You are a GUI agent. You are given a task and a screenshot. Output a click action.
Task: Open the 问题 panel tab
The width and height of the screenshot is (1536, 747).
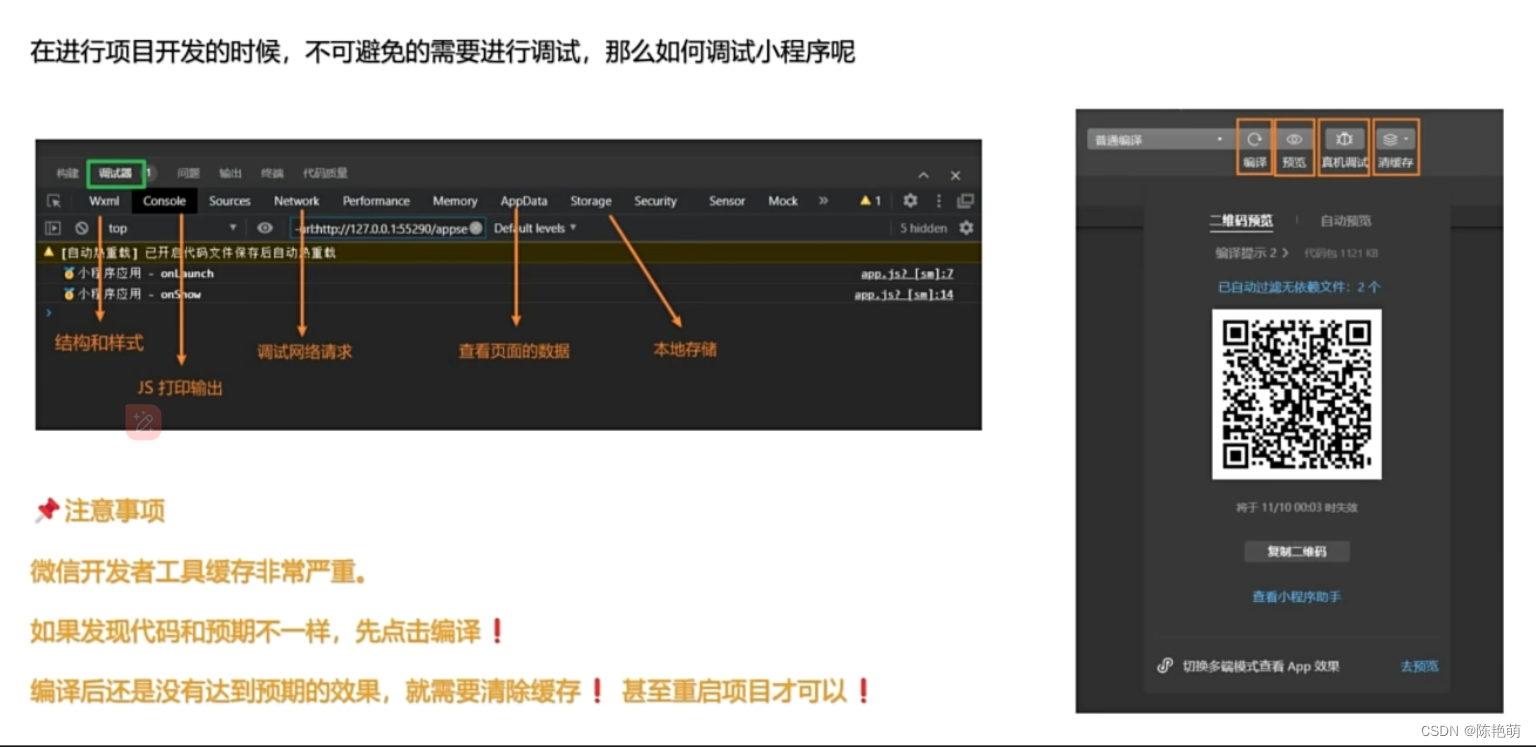[x=188, y=174]
